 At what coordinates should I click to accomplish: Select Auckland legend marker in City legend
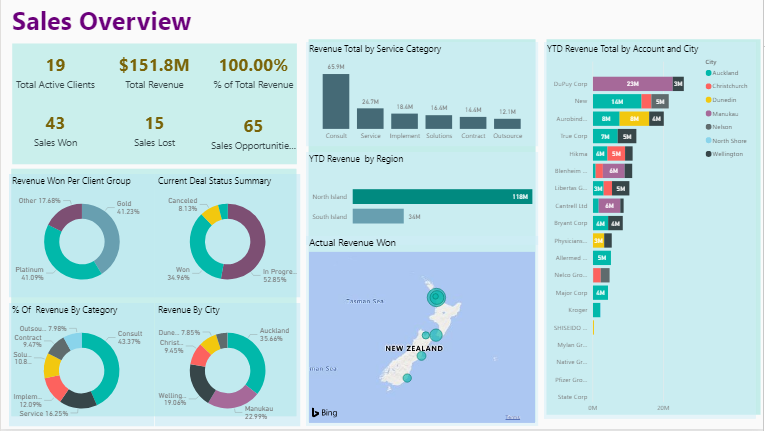click(709, 73)
